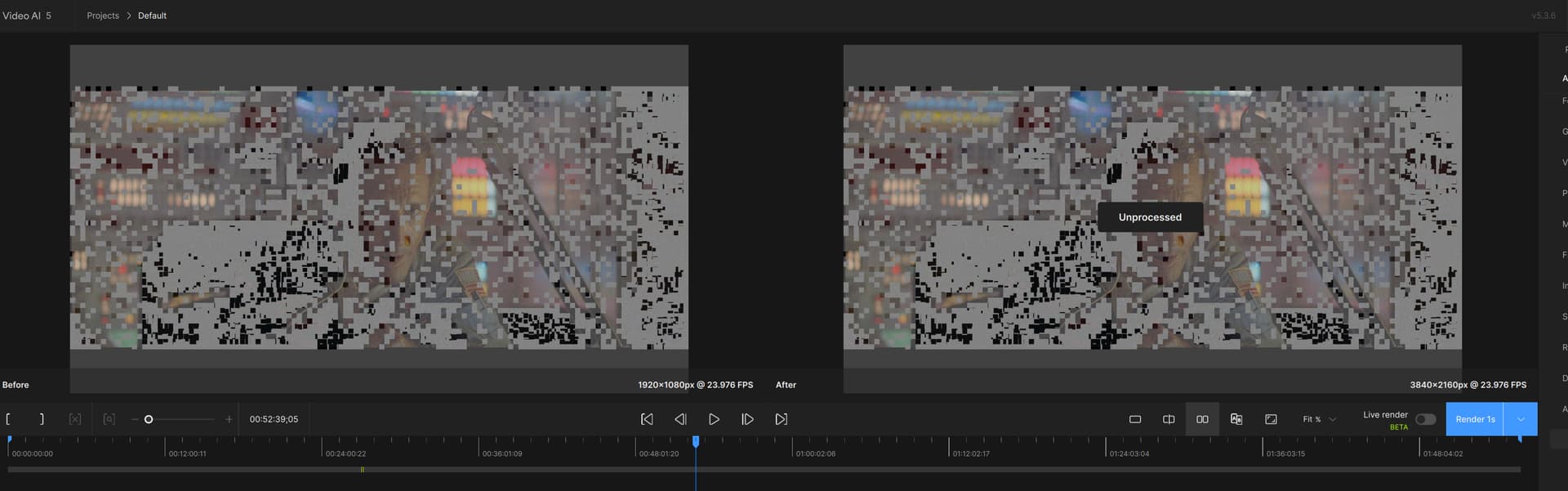Open the Fit % zoom dropdown
Viewport: 1568px width, 491px height.
(1319, 419)
